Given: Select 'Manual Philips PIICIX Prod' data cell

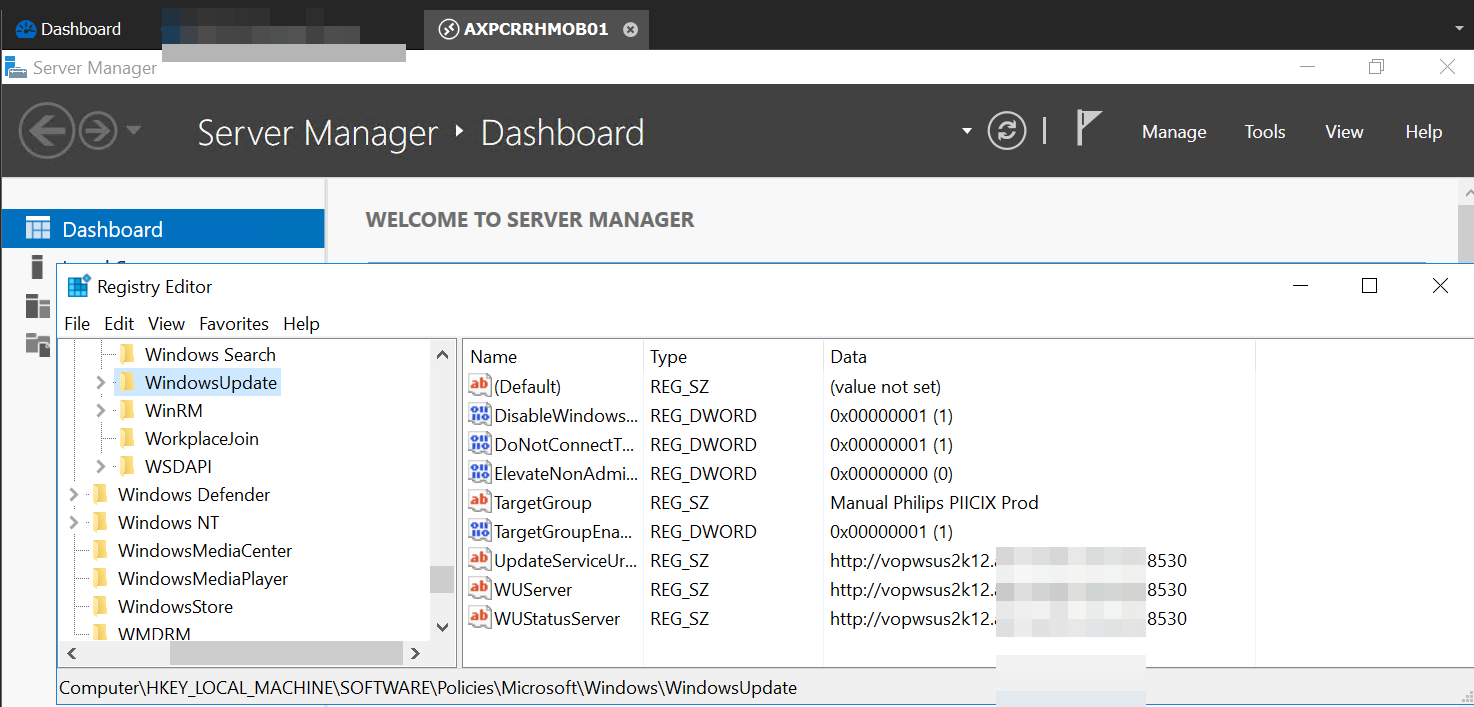Looking at the screenshot, I should pos(934,502).
